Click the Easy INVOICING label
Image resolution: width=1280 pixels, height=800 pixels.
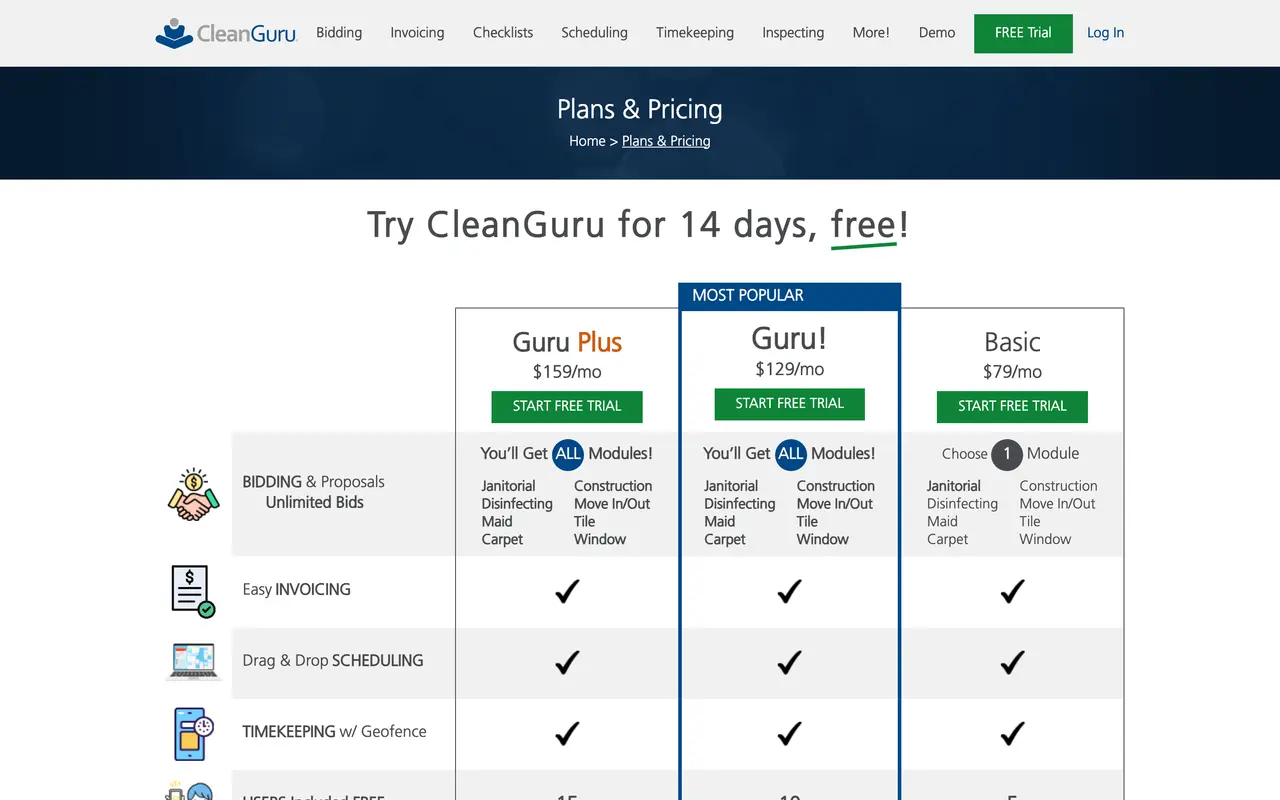[296, 590]
